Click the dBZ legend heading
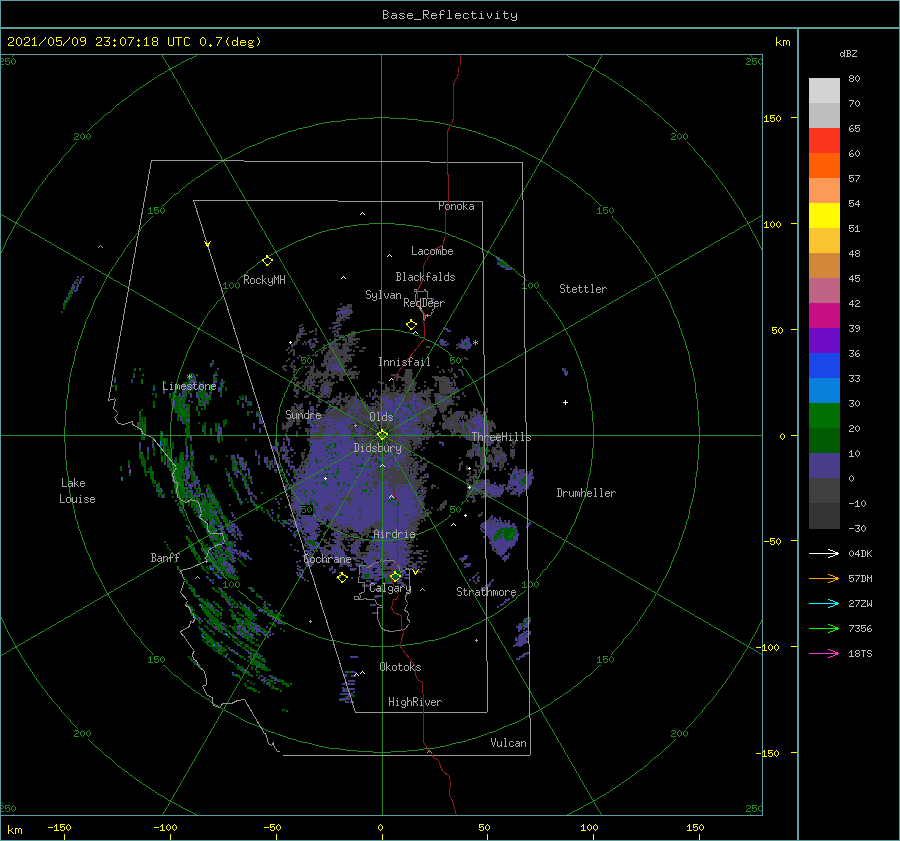Viewport: 900px width, 841px height. pyautogui.click(x=848, y=53)
